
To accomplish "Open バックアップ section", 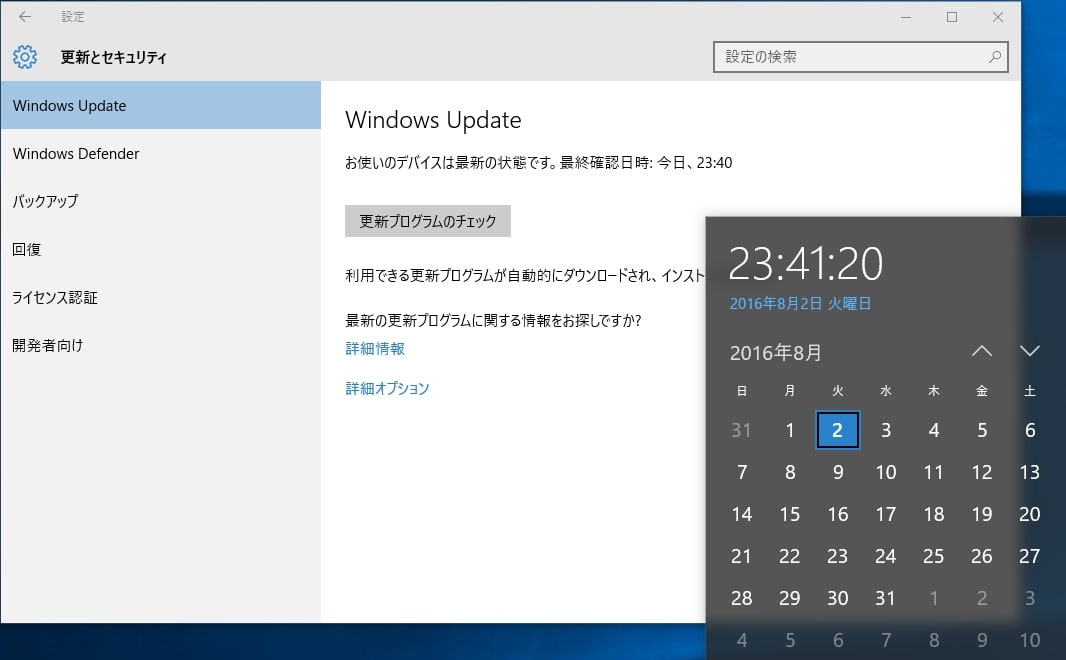I will [160, 201].
